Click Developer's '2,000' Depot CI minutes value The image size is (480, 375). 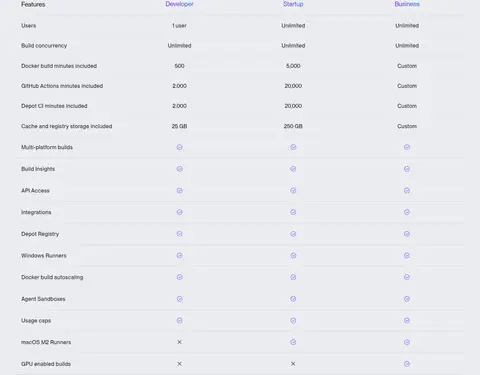[179, 106]
